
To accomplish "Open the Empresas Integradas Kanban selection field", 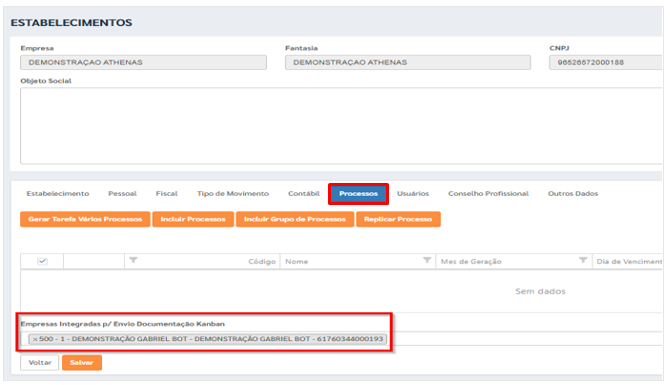I will 341,339.
